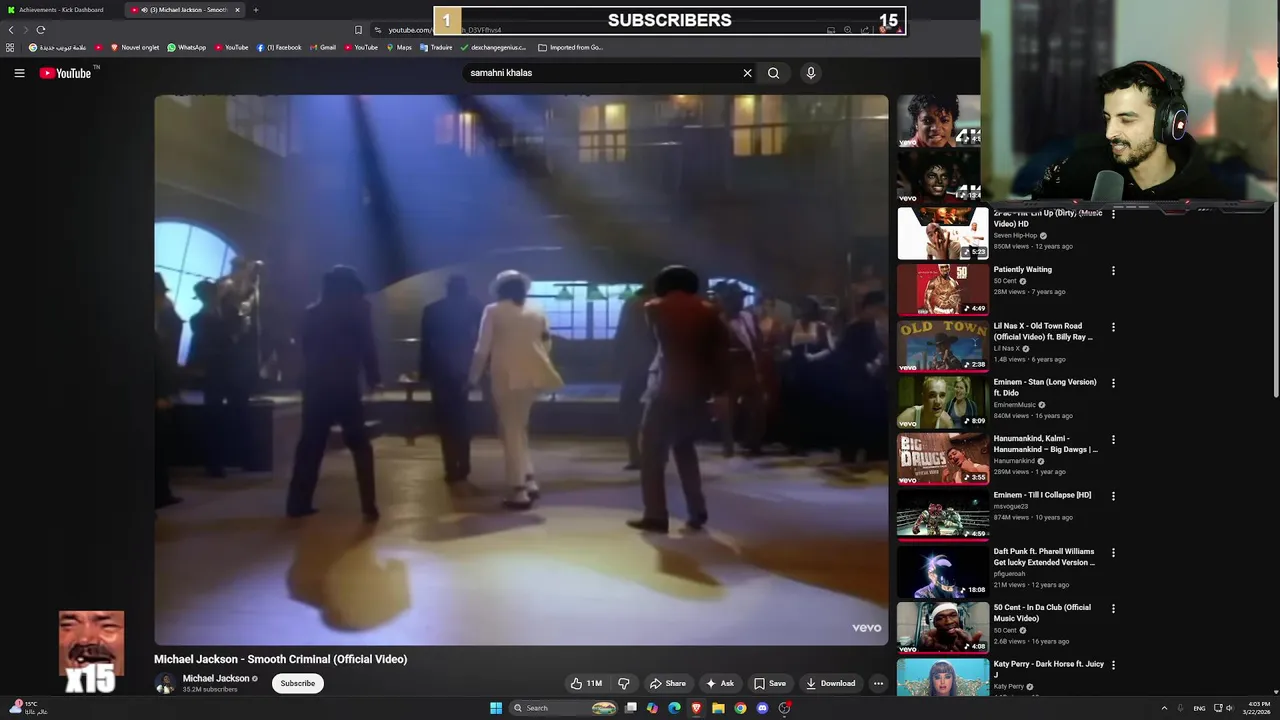The width and height of the screenshot is (1280, 720).
Task: Open Gmail bookmark
Action: coord(323,47)
